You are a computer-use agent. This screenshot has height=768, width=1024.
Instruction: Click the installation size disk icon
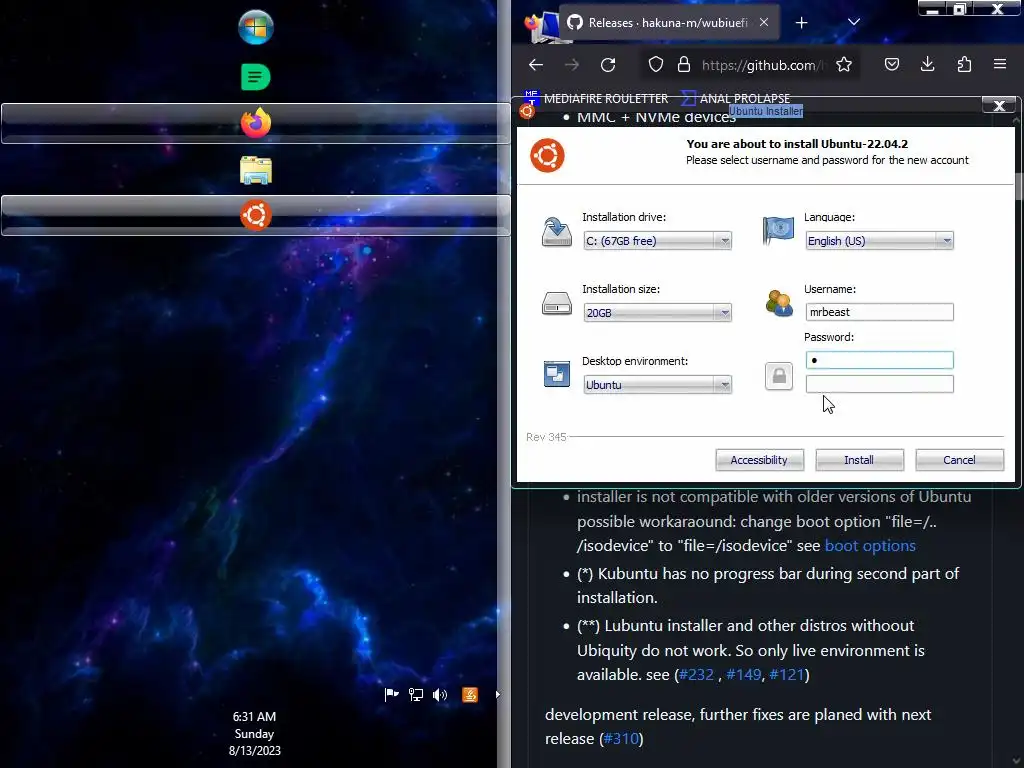[x=556, y=304]
